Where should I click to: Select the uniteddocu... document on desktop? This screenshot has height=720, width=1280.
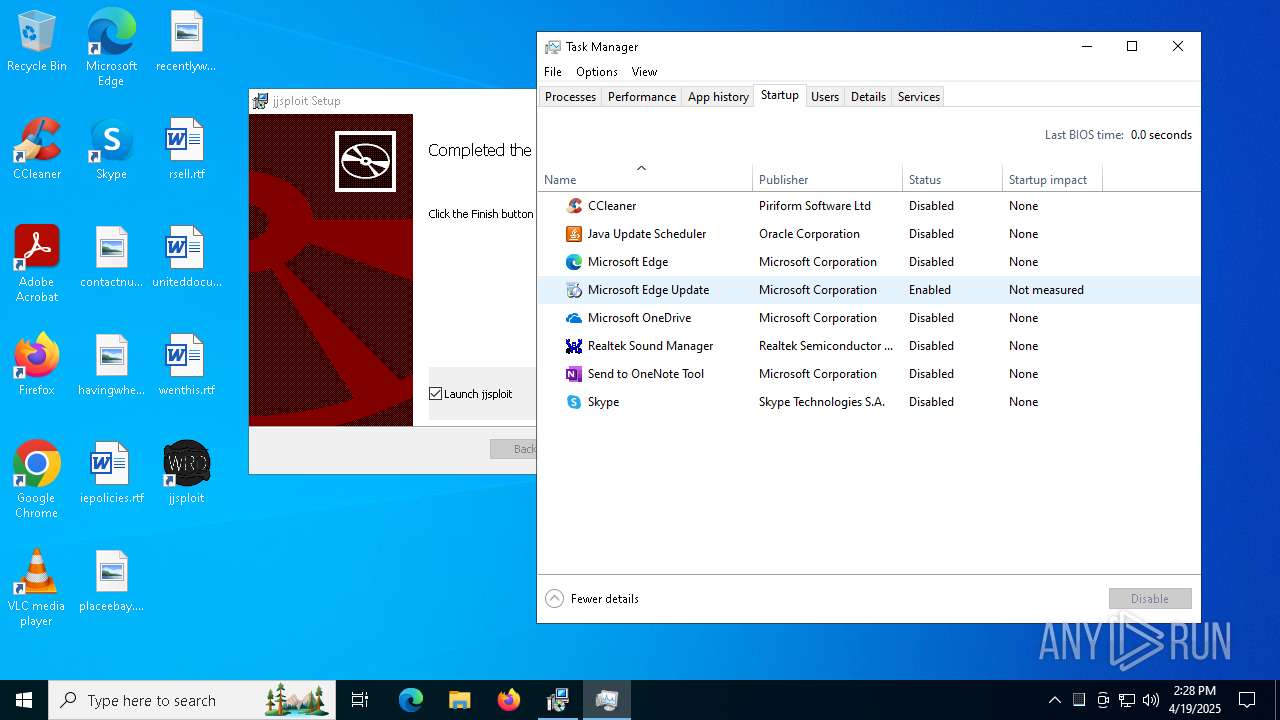[x=186, y=258]
